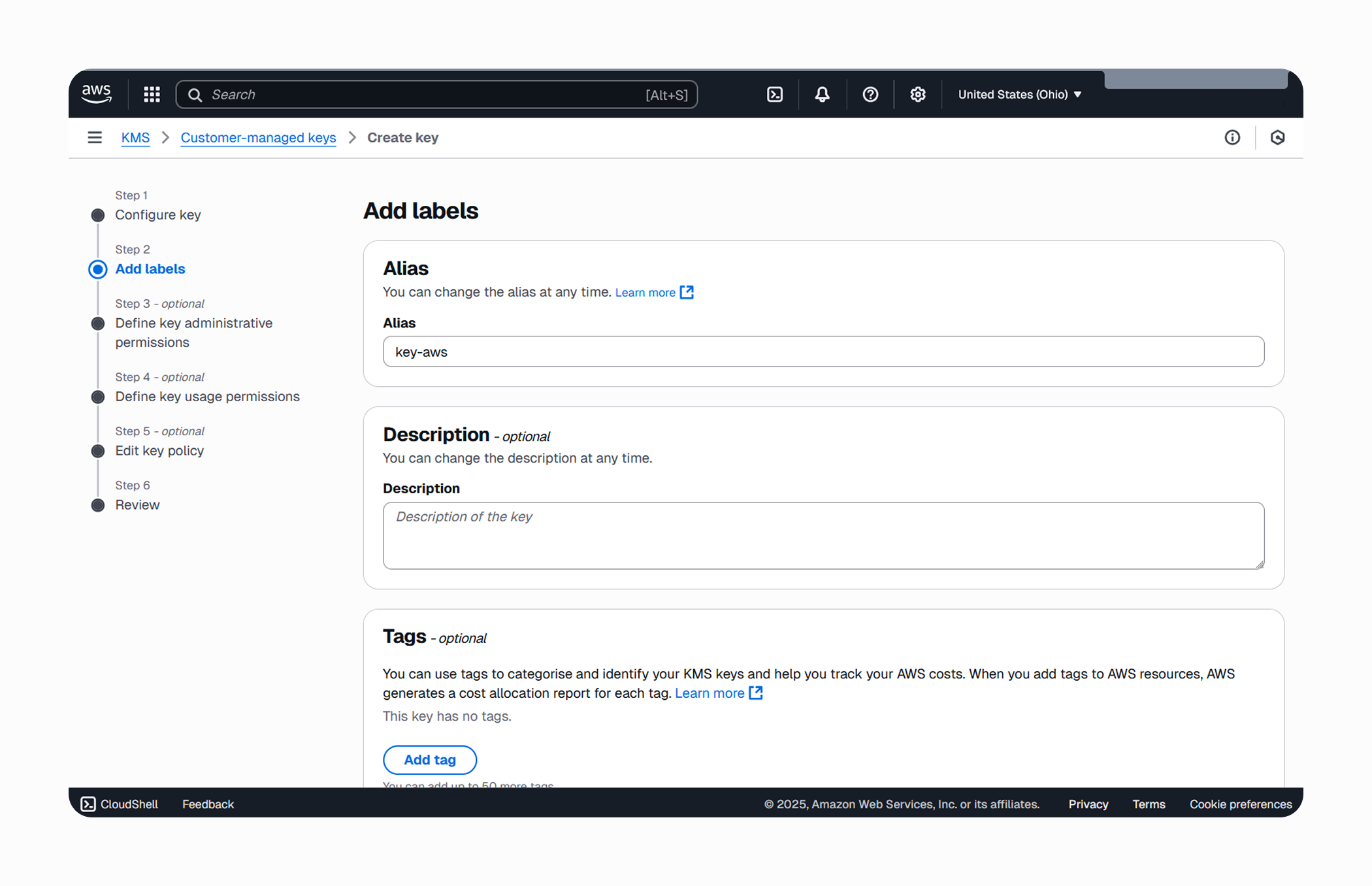Open the services grid menu icon

152,95
